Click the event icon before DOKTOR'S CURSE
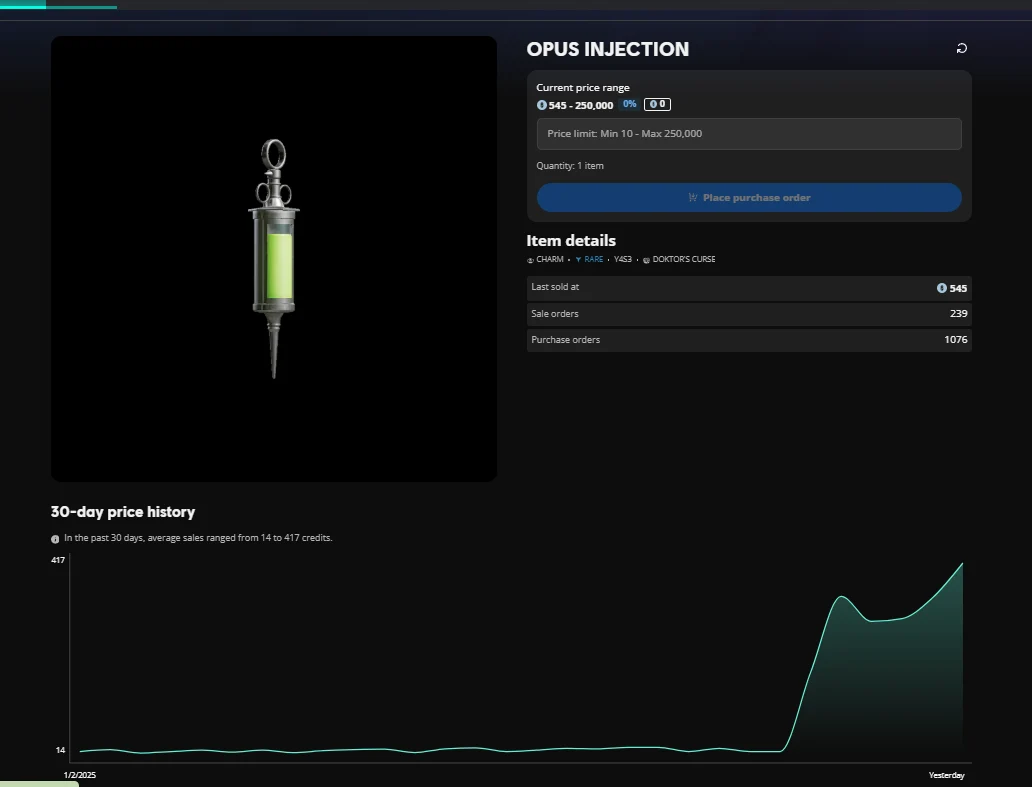Screen dimensions: 1032x787 click(x=646, y=260)
